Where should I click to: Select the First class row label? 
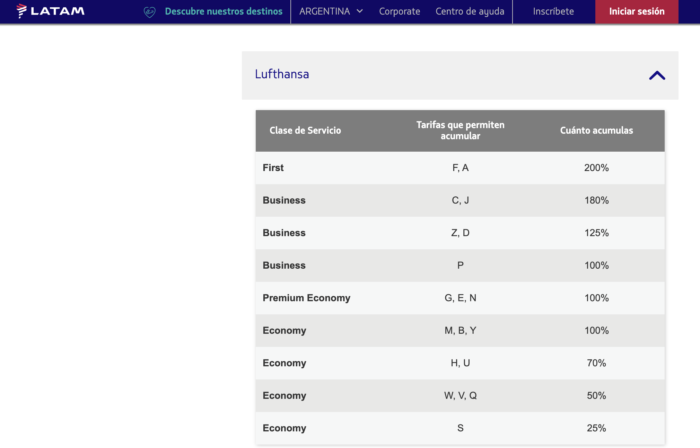[x=273, y=168]
